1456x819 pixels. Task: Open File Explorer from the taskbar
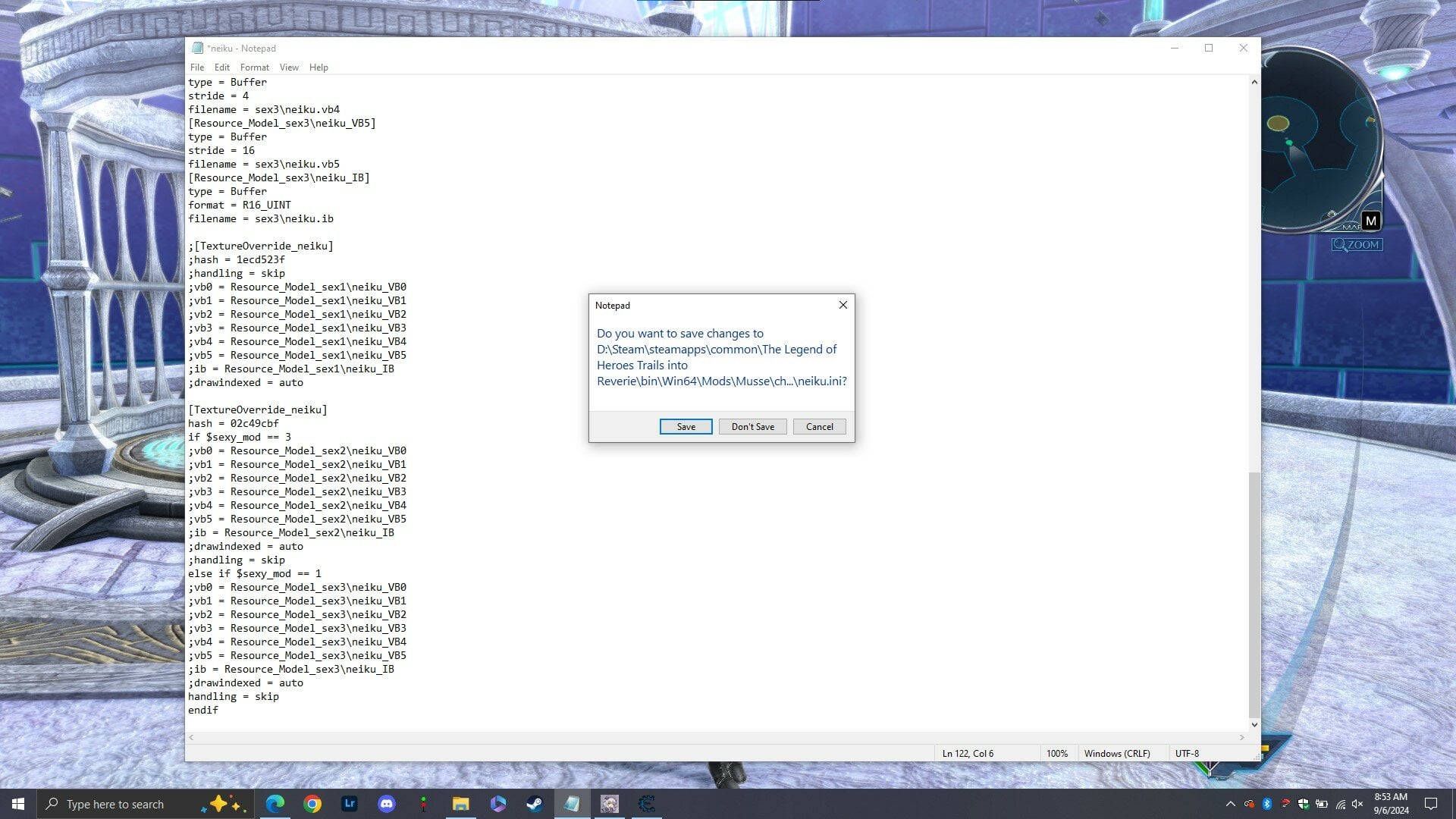click(460, 804)
